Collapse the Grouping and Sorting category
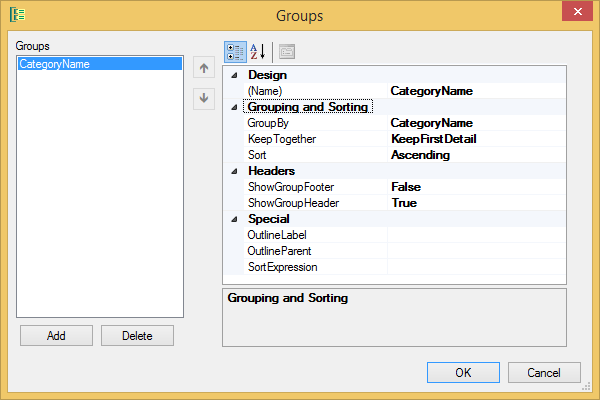 pyautogui.click(x=234, y=107)
